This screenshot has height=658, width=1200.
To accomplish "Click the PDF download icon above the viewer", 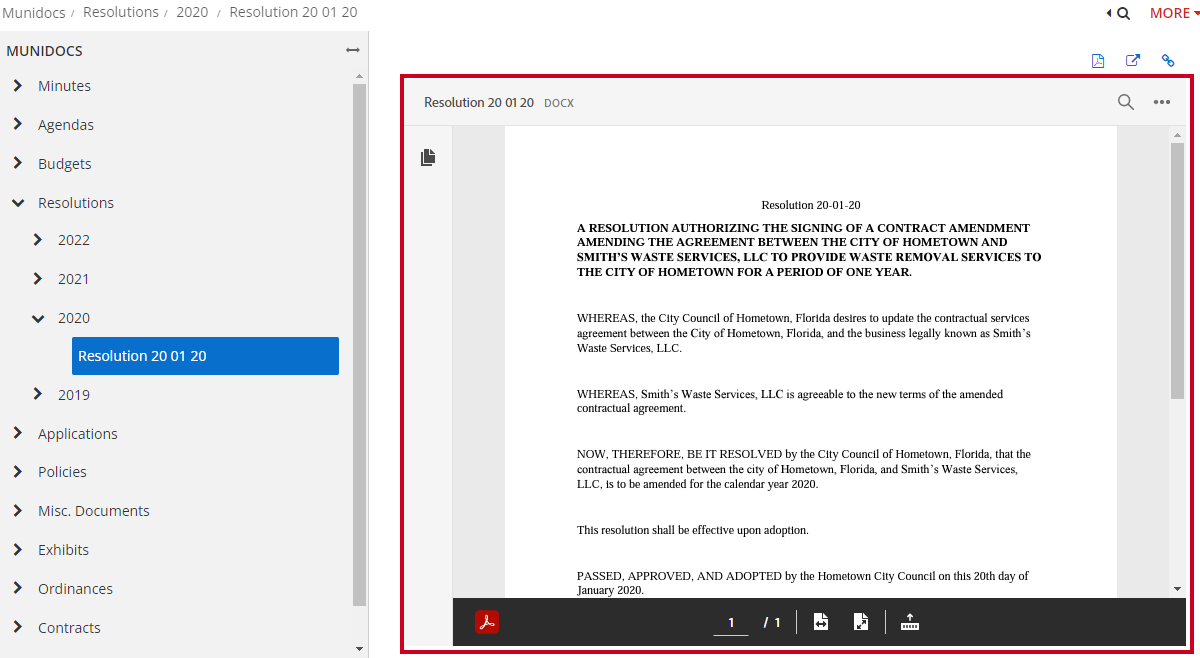I will (x=1098, y=60).
